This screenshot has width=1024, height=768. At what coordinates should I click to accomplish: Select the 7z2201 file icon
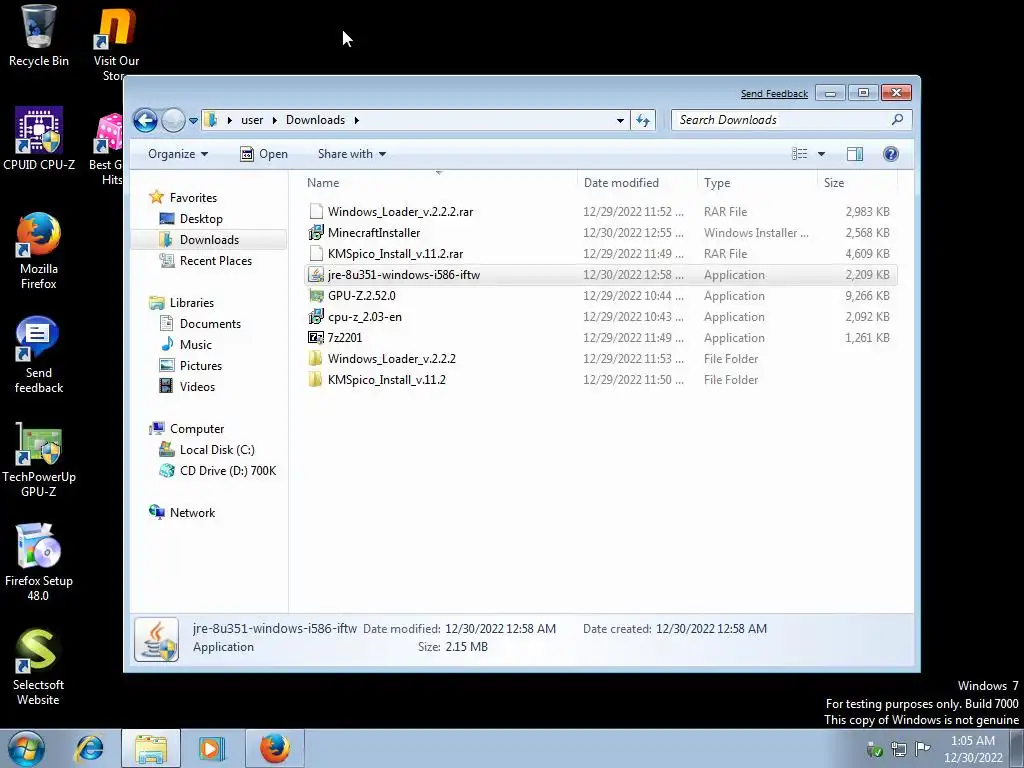(x=316, y=338)
